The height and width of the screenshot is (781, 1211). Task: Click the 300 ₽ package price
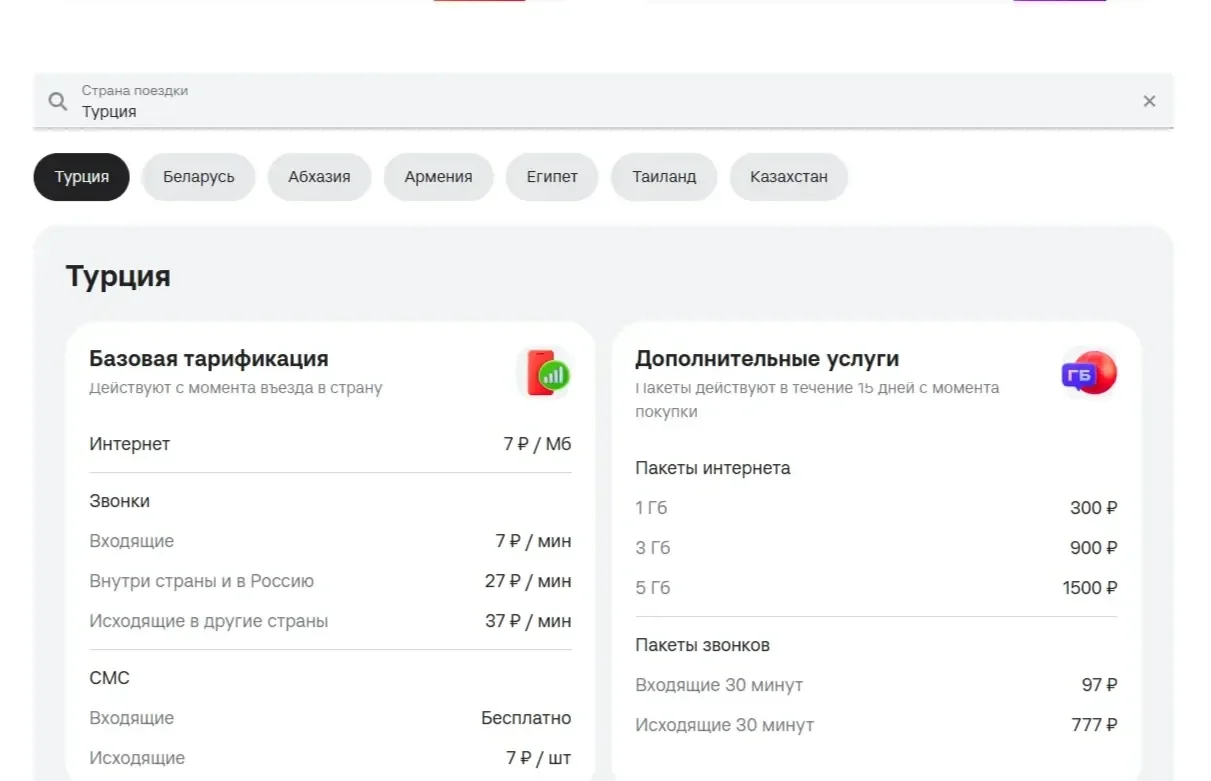[x=1094, y=508]
